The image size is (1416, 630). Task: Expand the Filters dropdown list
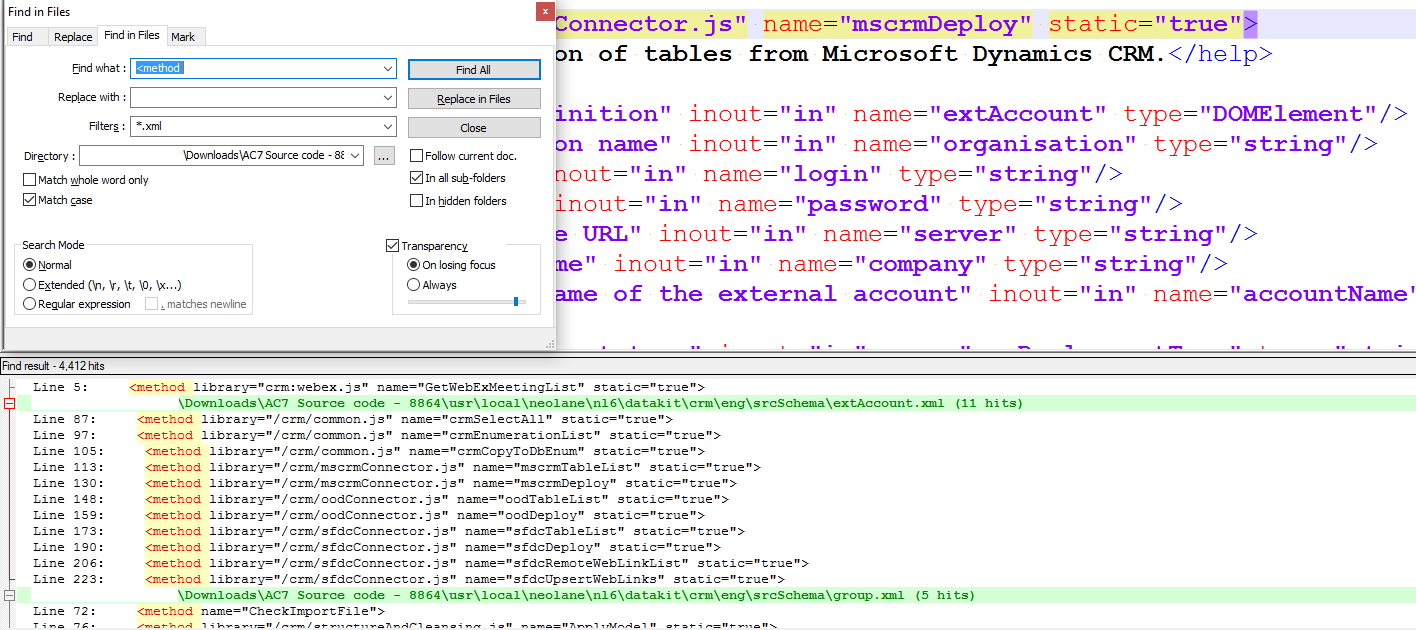(x=388, y=127)
